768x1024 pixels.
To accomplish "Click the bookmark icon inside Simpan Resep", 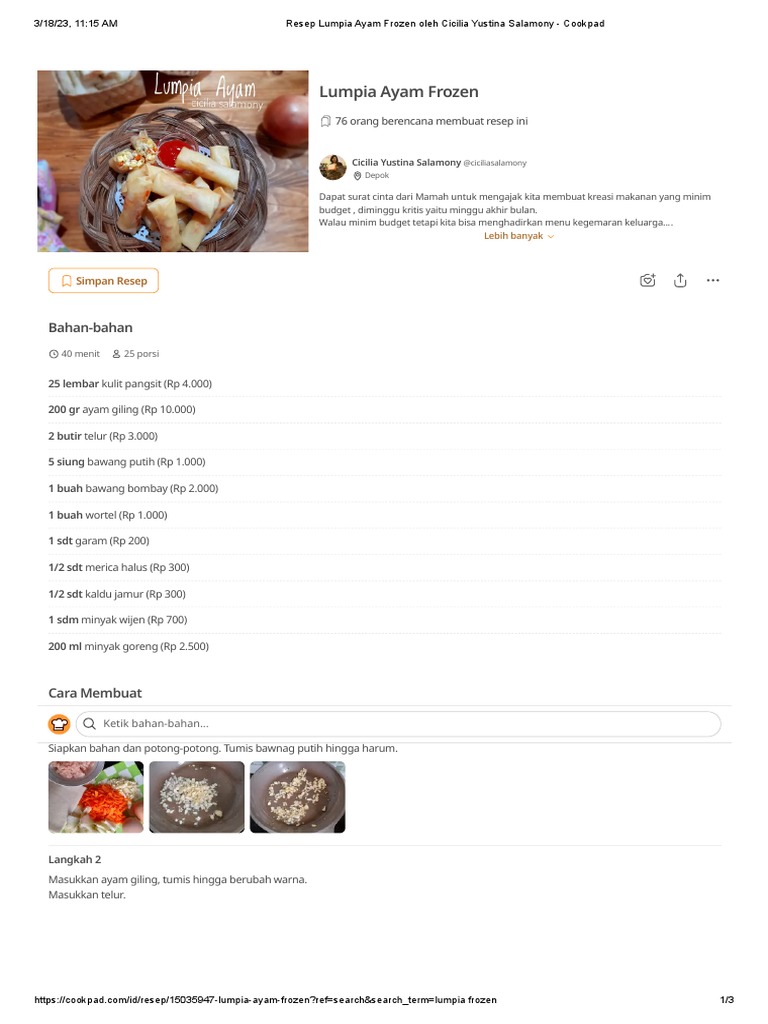I will click(66, 281).
